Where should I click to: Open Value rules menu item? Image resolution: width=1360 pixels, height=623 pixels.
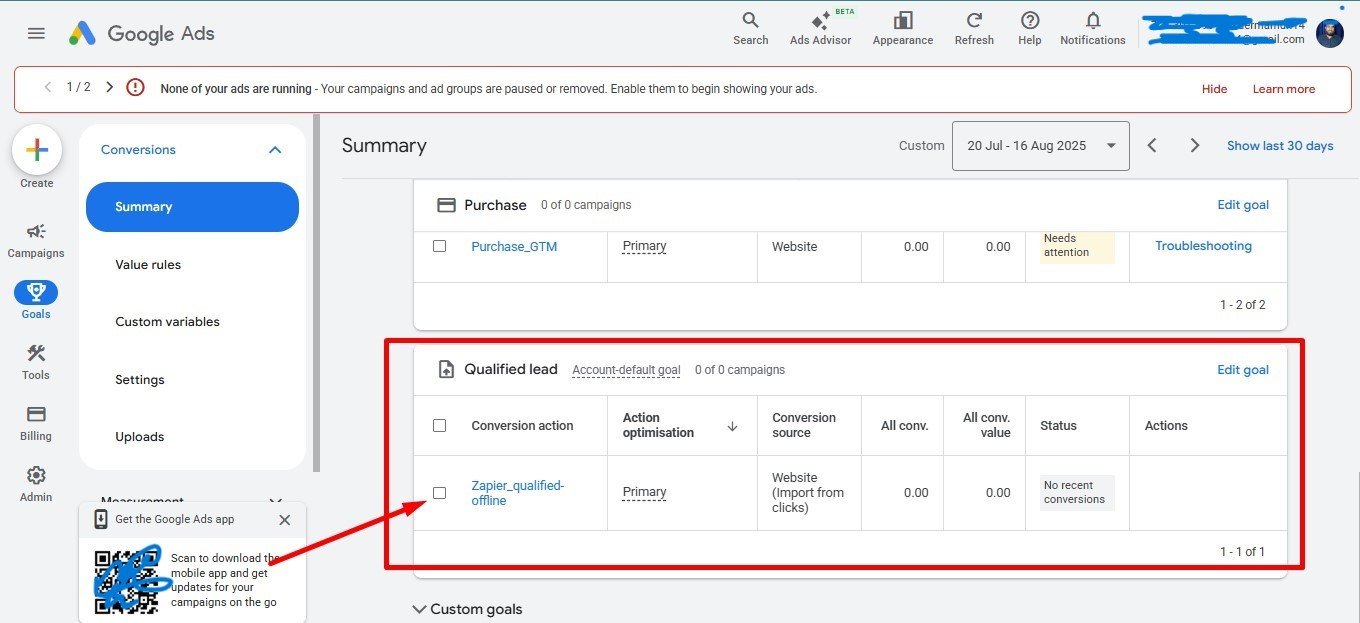click(148, 265)
